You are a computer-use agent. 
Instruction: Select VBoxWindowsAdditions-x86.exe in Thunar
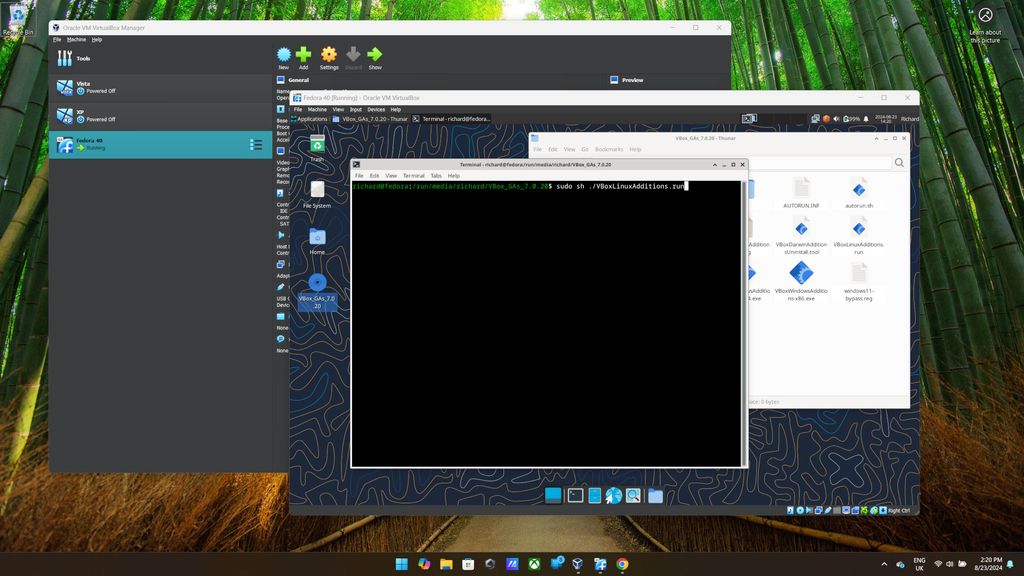coord(801,282)
